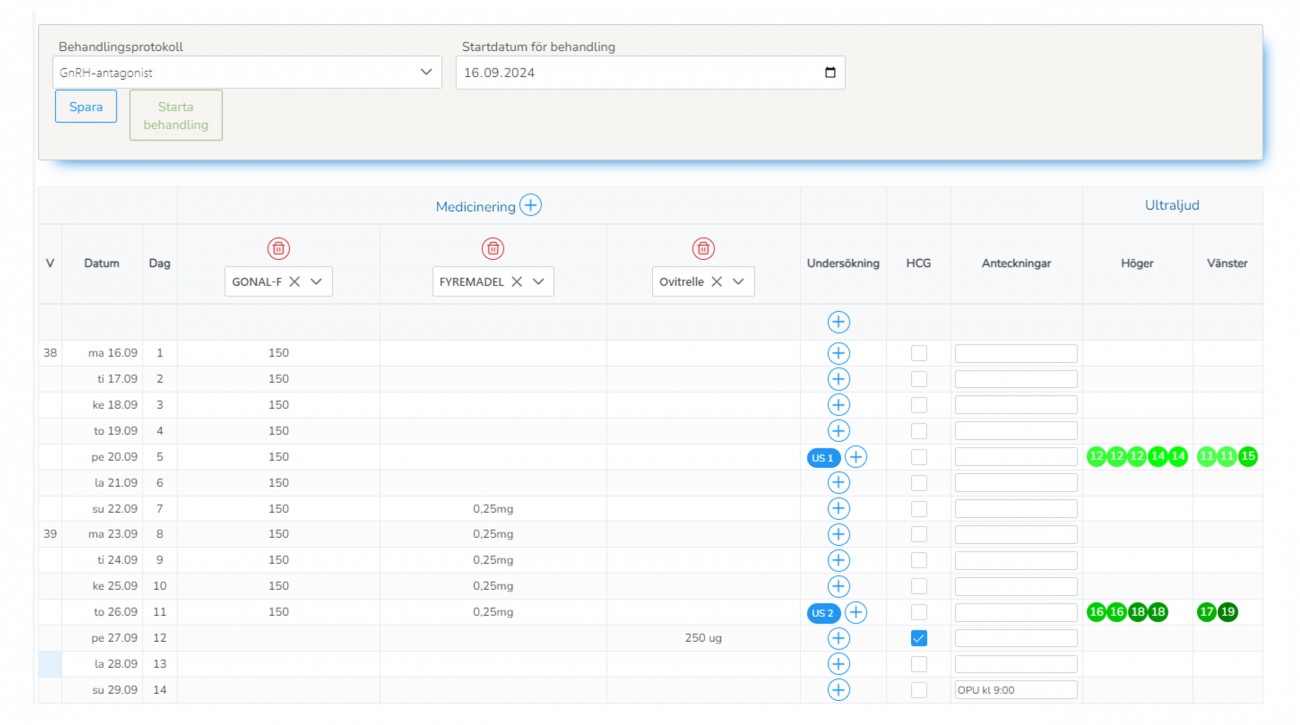Open the US 2 examination tag

[x=823, y=613]
